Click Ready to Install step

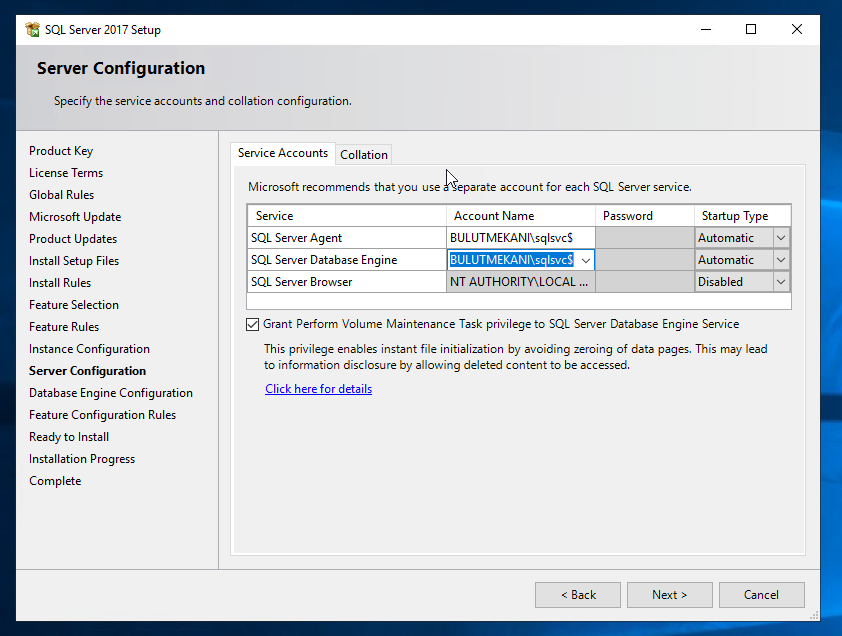pos(69,437)
